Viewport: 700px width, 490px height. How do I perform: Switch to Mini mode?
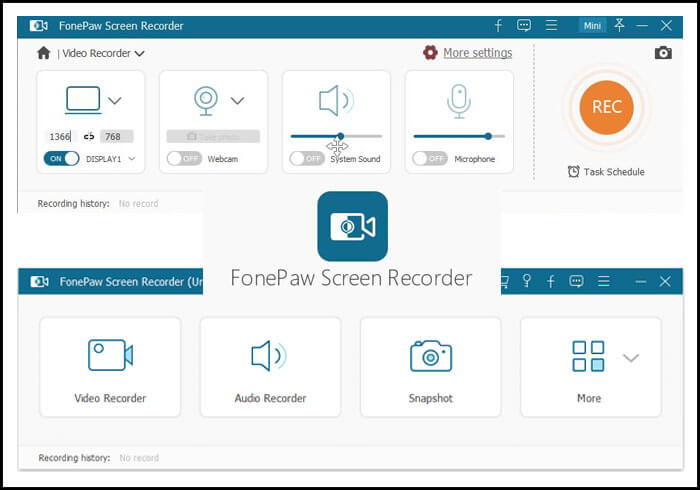coord(592,26)
